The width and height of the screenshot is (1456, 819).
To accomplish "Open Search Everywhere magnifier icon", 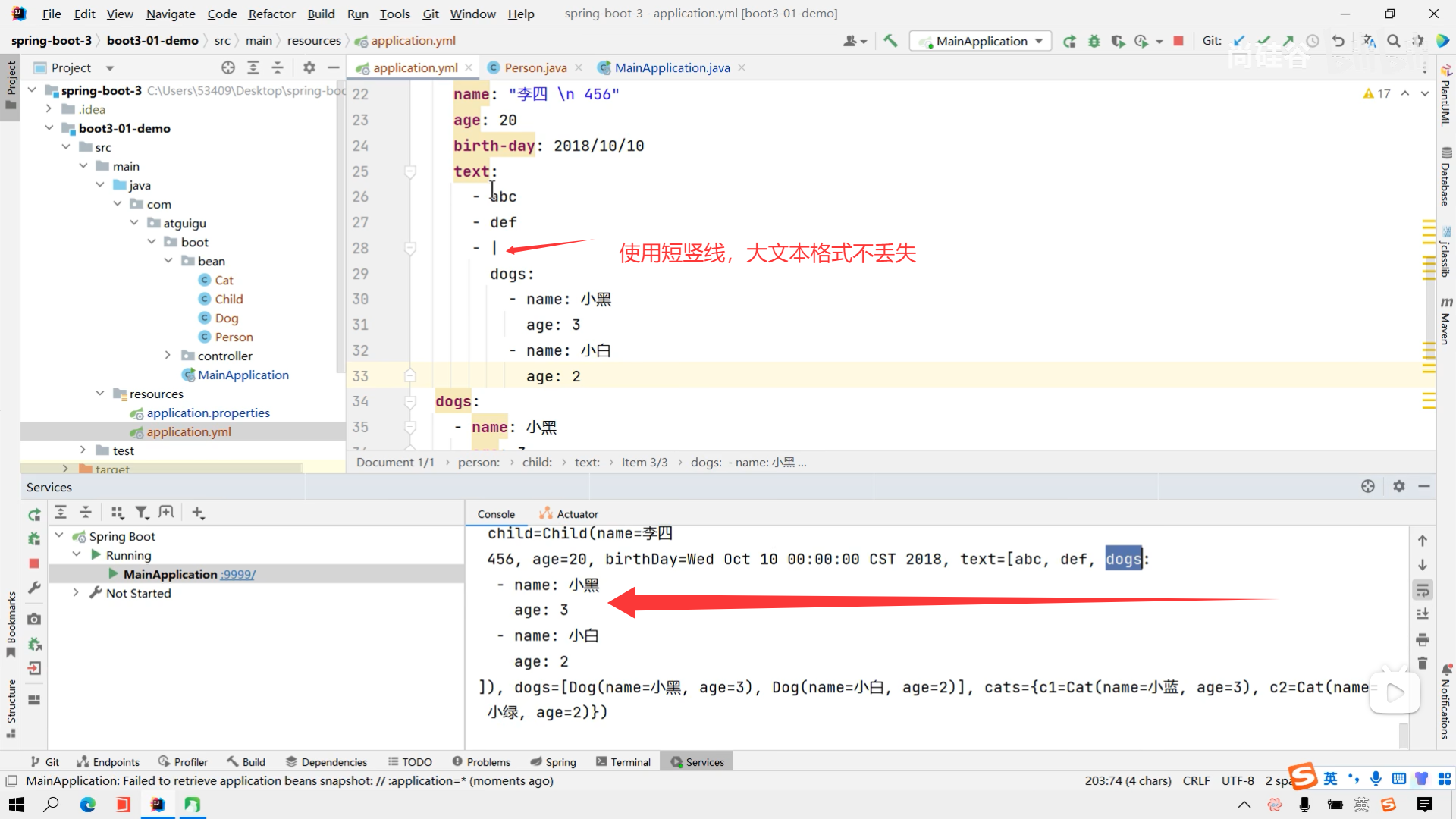I will tap(1393, 41).
